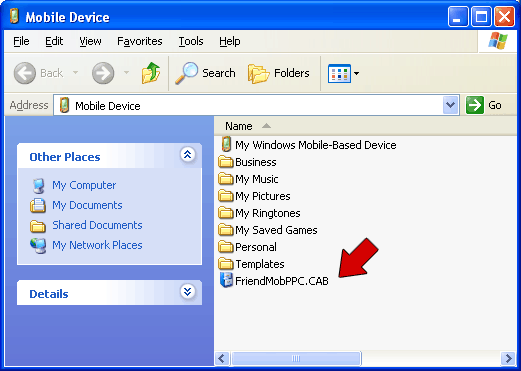Click the 'My Pictures' folder name
Viewport: 521px width, 371px height.
click(263, 196)
